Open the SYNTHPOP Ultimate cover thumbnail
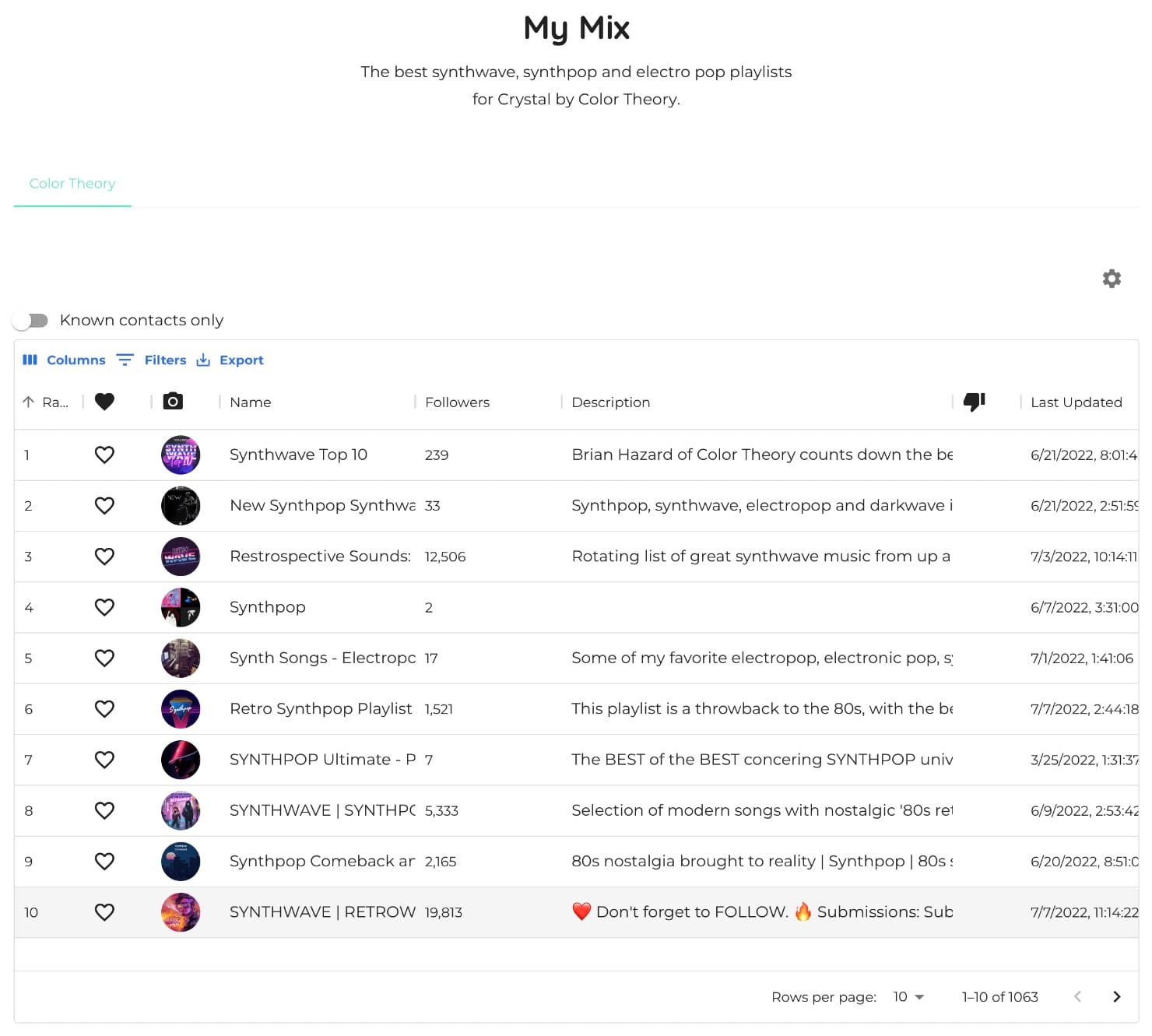 pos(181,760)
